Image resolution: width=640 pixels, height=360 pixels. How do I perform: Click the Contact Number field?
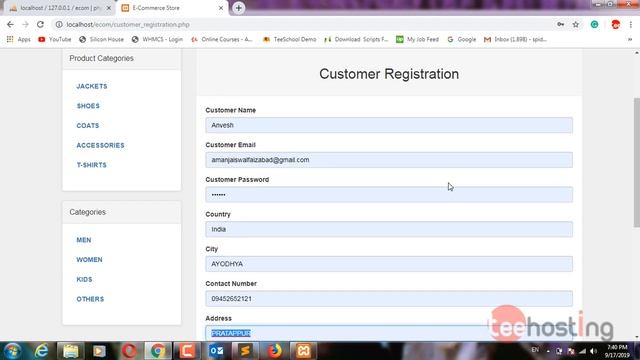tap(389, 299)
